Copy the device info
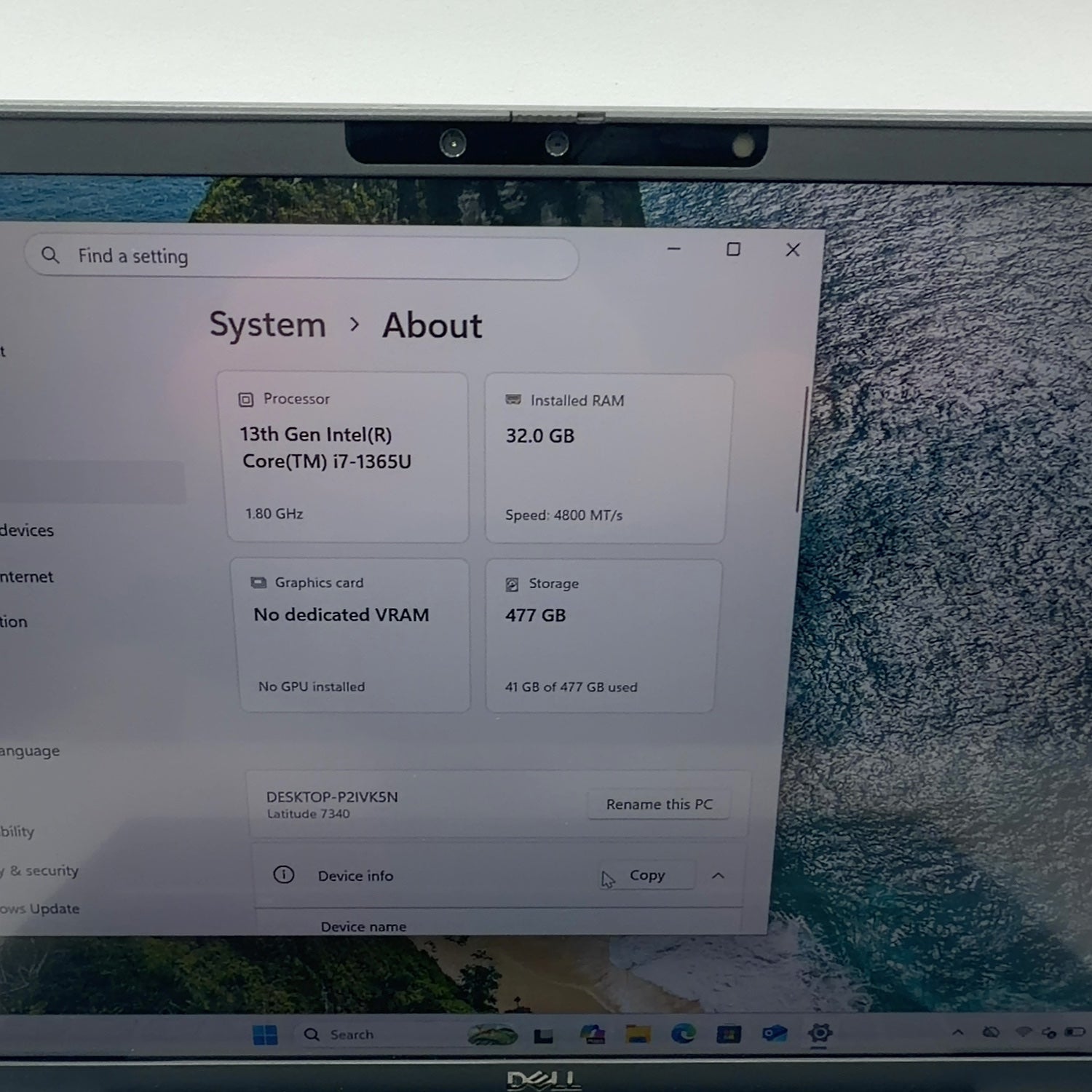Screen dimensions: 1092x1092 (x=646, y=875)
